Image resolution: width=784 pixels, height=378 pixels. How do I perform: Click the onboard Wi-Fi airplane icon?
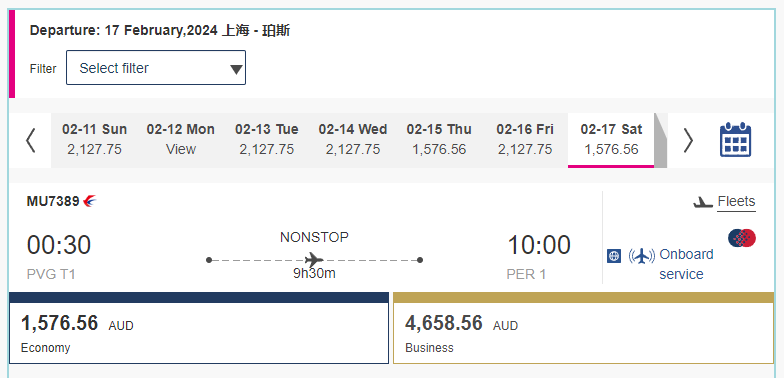[641, 256]
